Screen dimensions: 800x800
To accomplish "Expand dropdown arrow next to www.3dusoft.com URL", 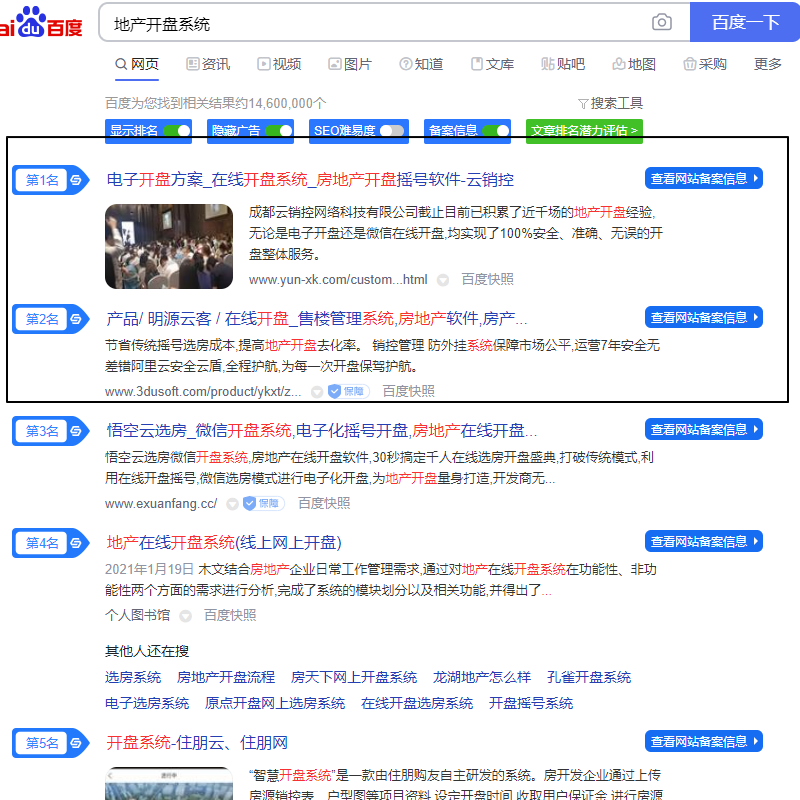I will [x=317, y=392].
